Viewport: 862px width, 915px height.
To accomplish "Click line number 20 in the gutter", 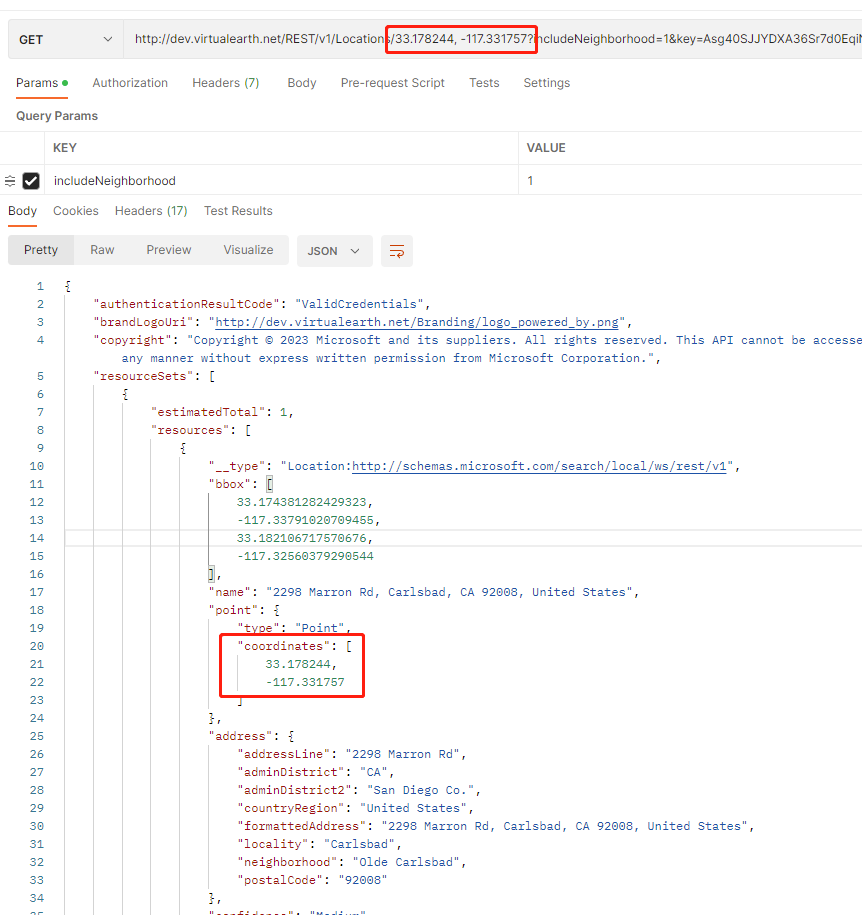I will tap(36, 646).
